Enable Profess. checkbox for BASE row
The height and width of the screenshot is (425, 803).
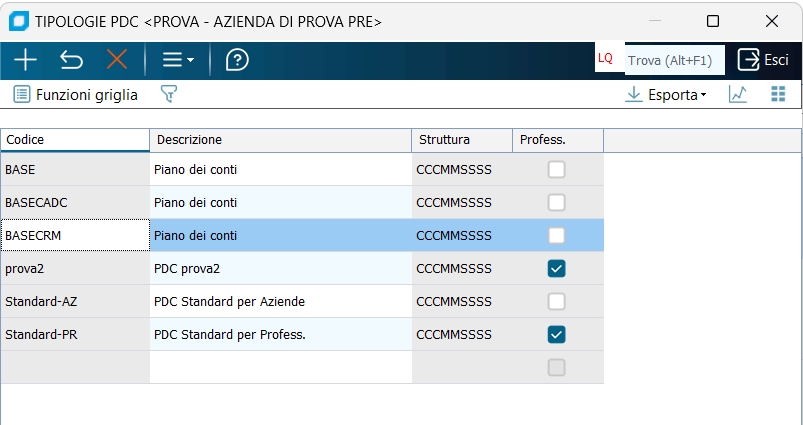point(557,170)
